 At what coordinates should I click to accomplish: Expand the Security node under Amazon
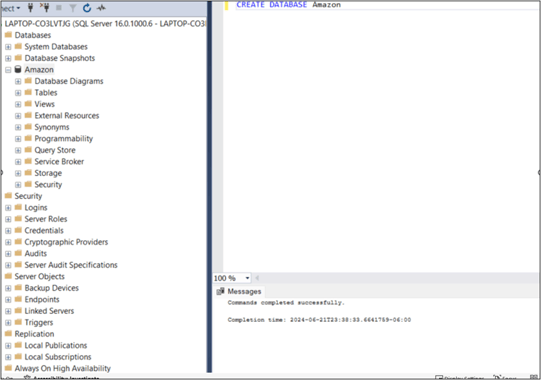pyautogui.click(x=18, y=185)
